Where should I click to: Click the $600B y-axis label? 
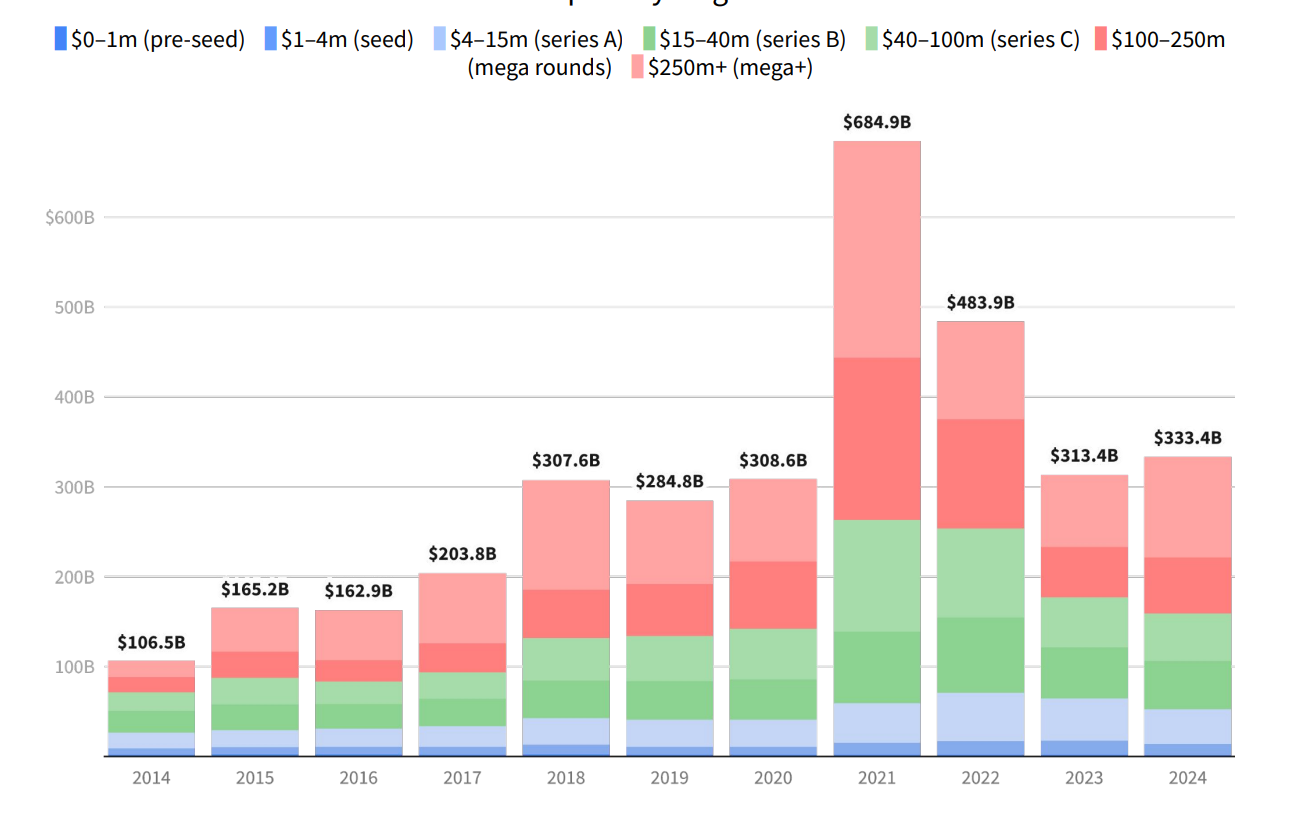click(70, 217)
